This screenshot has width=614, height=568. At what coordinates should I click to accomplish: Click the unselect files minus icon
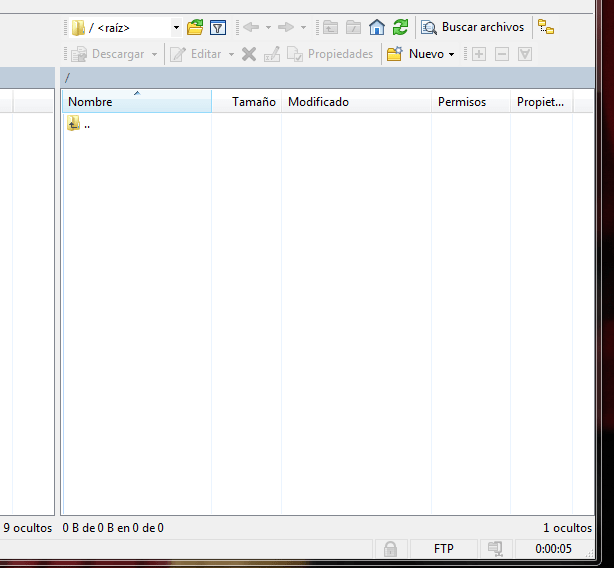(502, 54)
